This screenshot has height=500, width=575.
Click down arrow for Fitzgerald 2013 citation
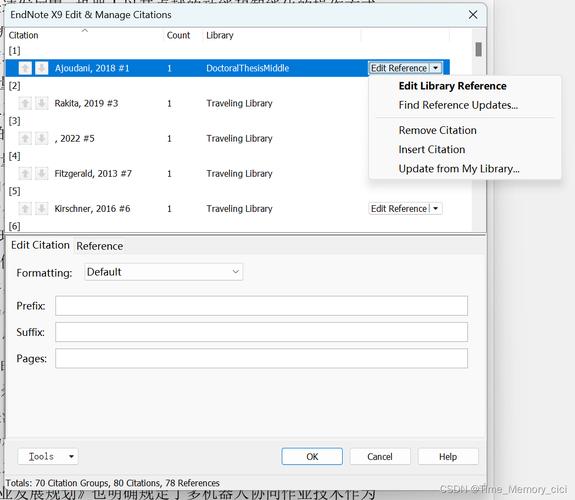tap(41, 174)
